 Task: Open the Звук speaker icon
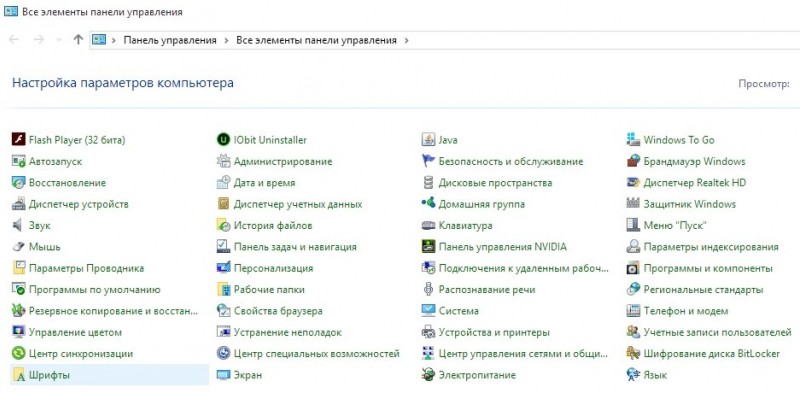click(19, 225)
